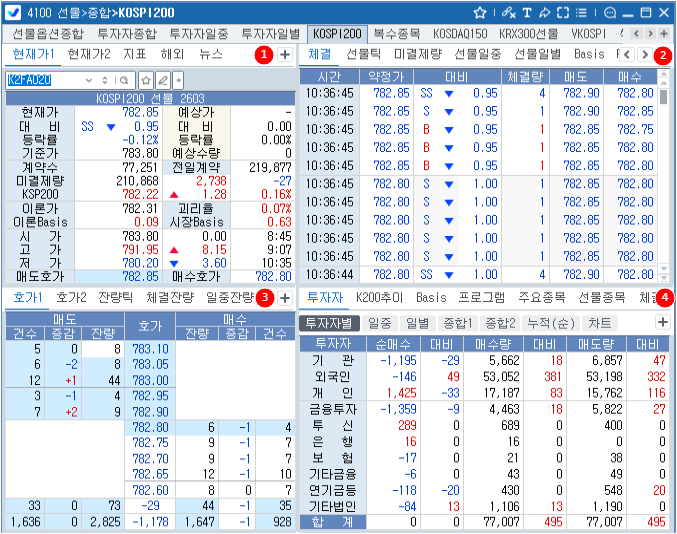Viewport: 677px width, 534px height.
Task: Click right arrow to scroll 체결 panel tabs
Action: click(x=645, y=54)
